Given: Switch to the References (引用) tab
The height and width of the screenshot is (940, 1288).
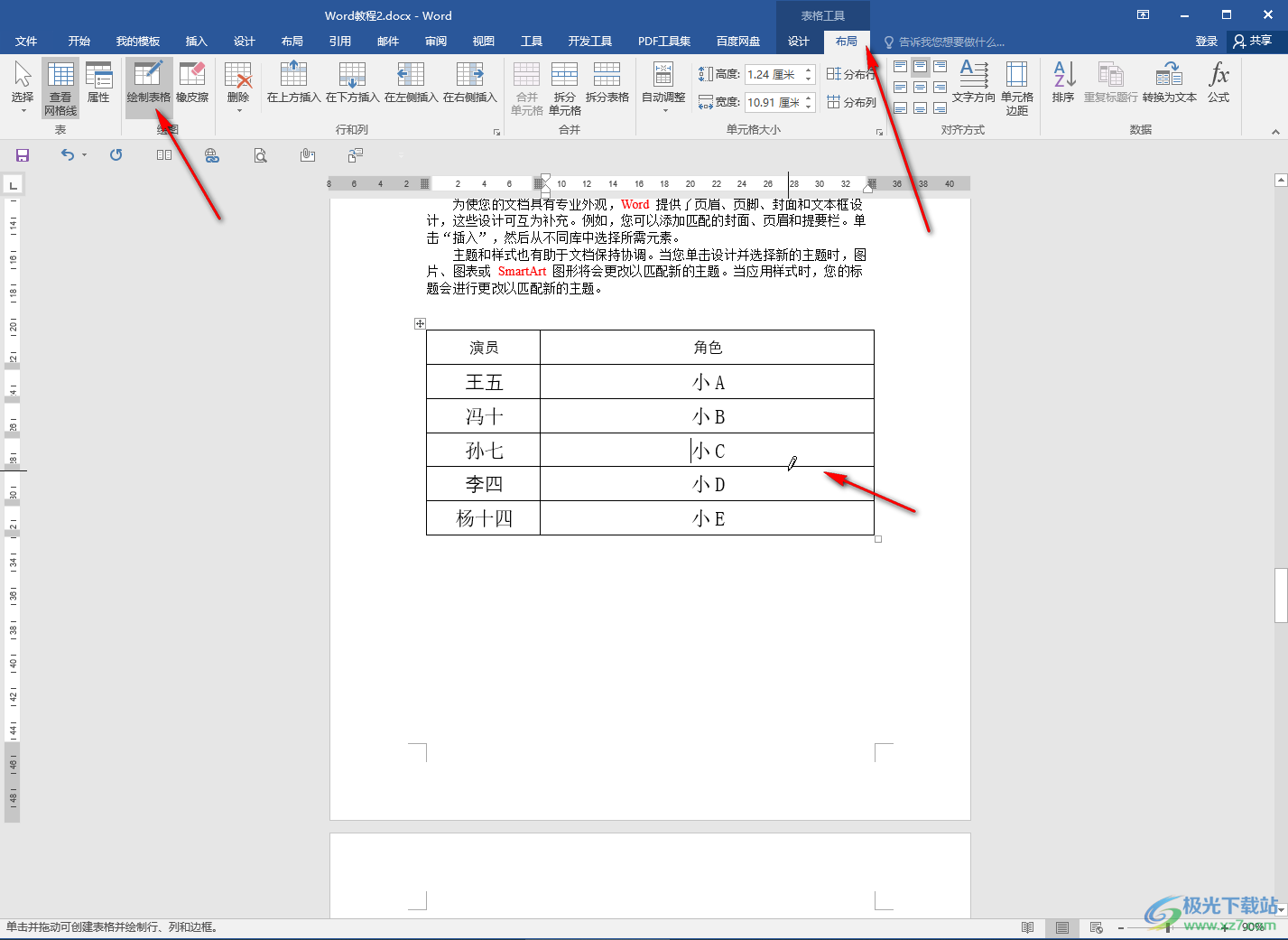Looking at the screenshot, I should (339, 42).
